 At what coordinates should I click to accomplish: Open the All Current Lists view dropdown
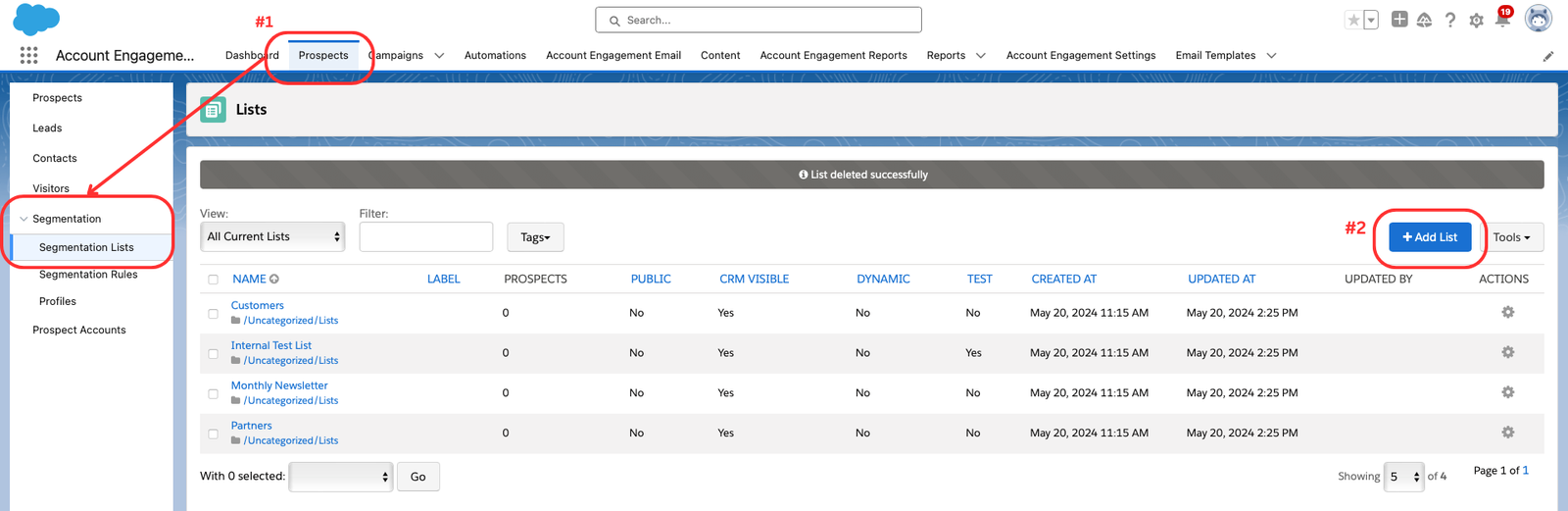[272, 236]
